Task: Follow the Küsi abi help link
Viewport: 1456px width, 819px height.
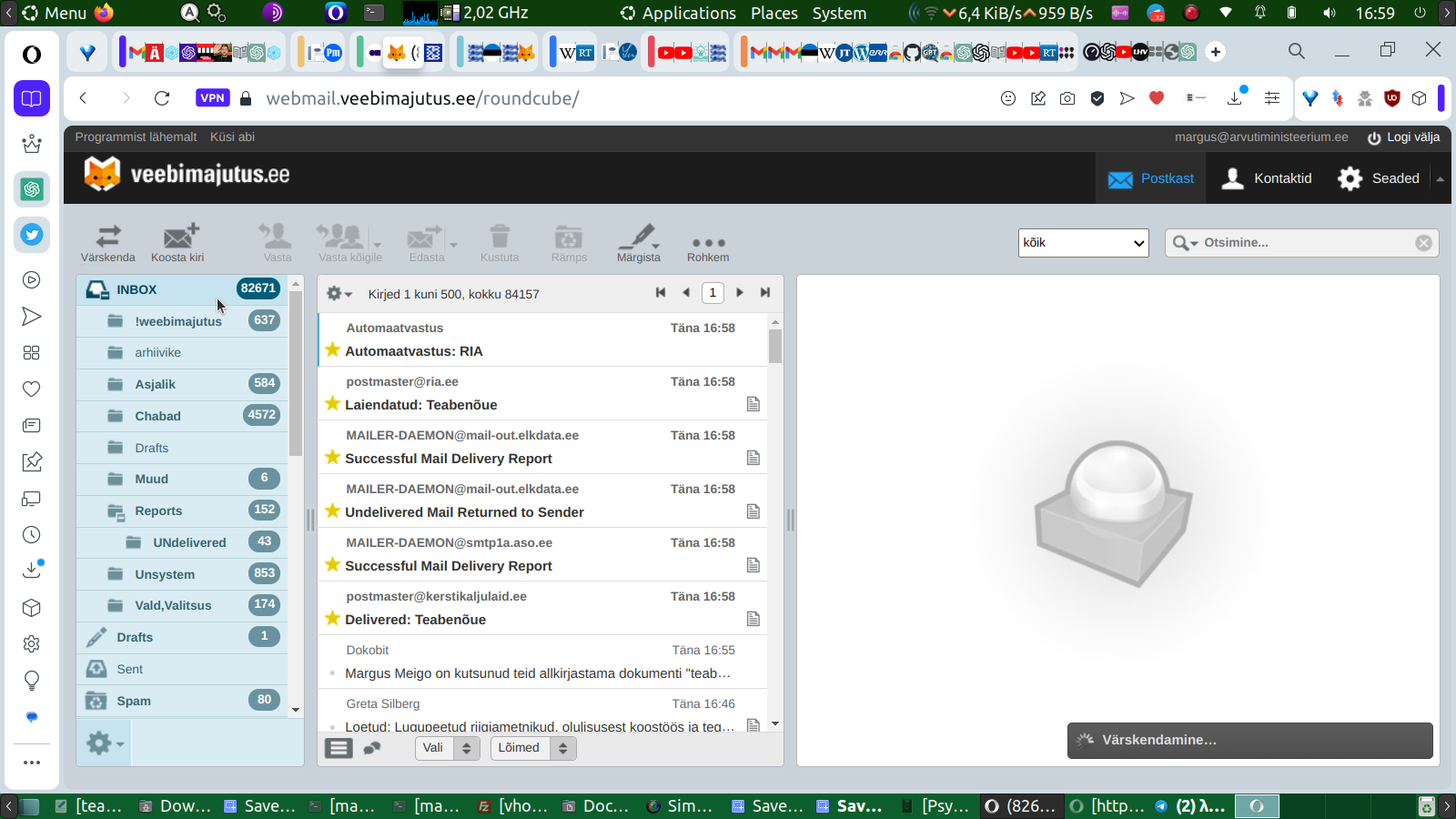Action: pos(232,137)
